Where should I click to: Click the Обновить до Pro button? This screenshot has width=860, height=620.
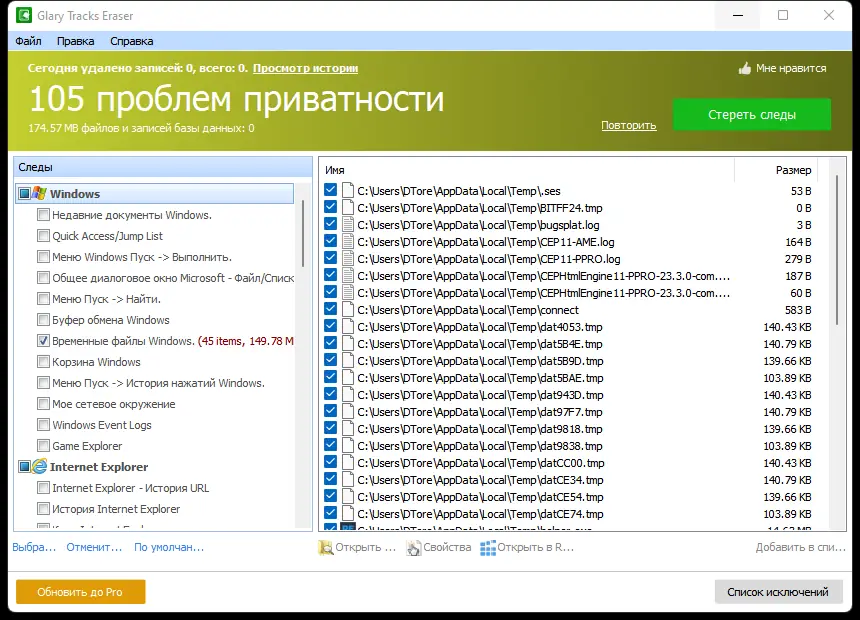coord(80,591)
